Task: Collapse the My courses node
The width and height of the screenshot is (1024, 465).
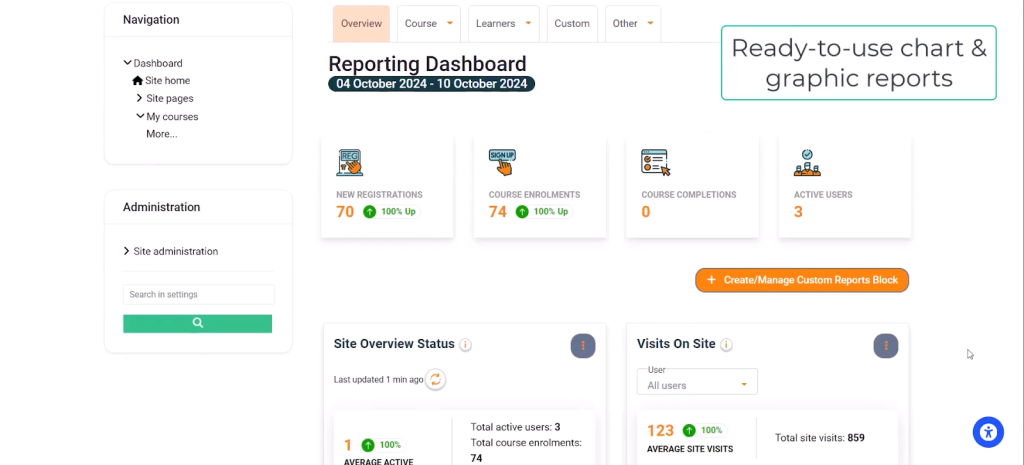Action: click(140, 116)
